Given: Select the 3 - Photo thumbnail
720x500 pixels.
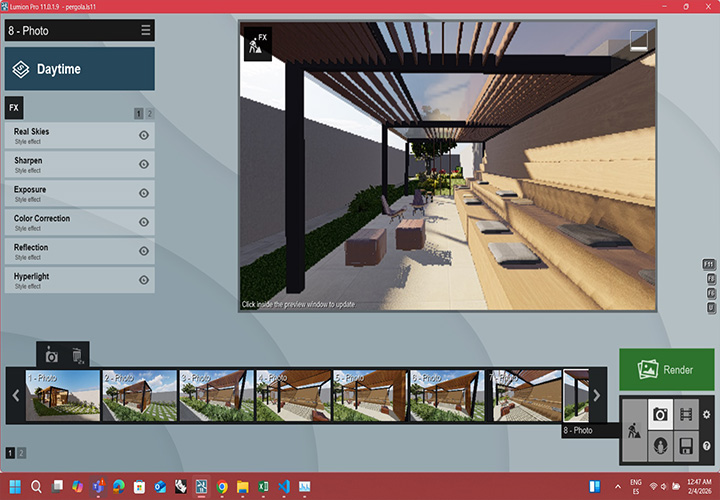Looking at the screenshot, I should click(217, 396).
